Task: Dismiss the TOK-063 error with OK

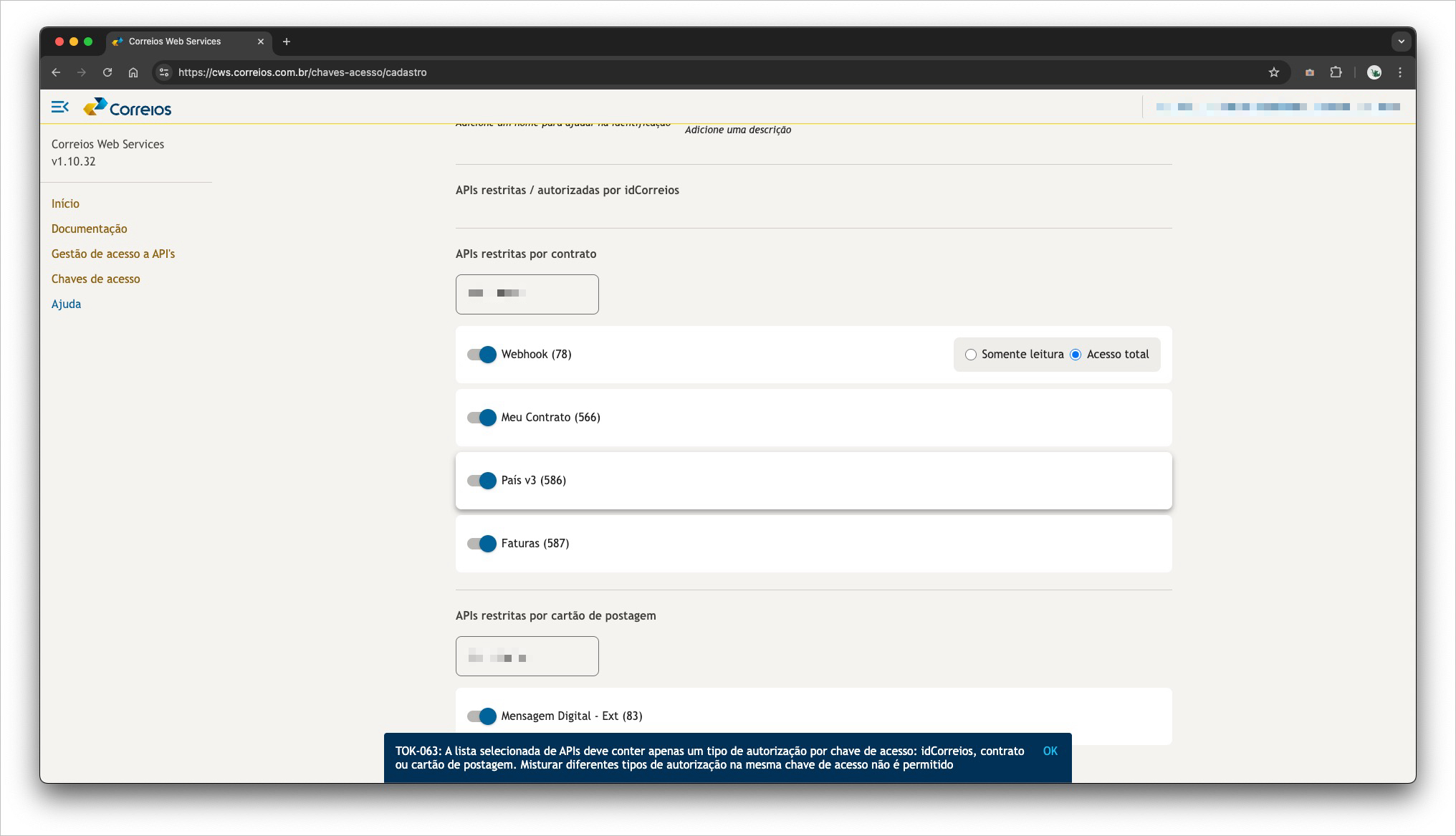Action: 1050,751
